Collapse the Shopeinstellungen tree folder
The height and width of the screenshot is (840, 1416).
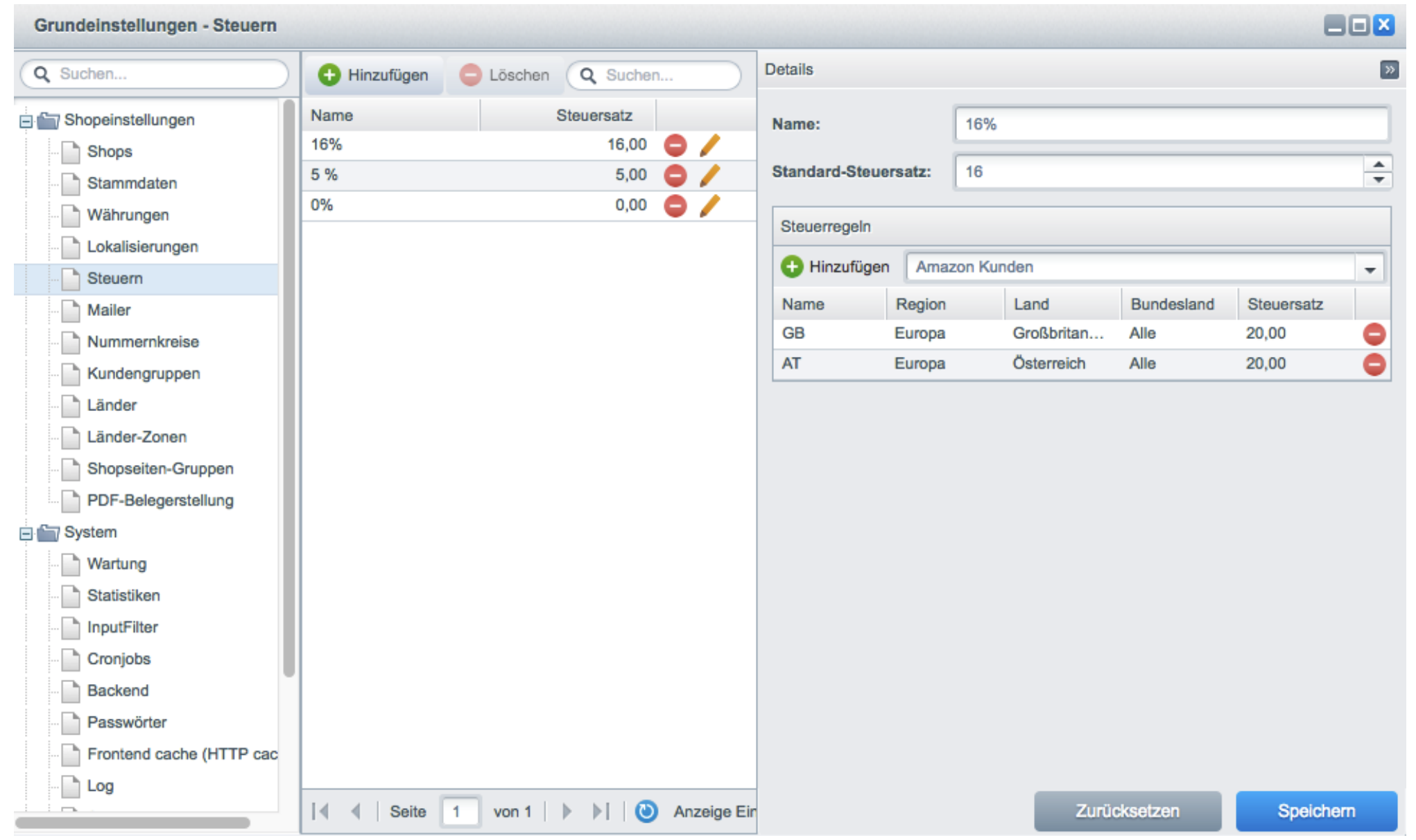pos(26,121)
